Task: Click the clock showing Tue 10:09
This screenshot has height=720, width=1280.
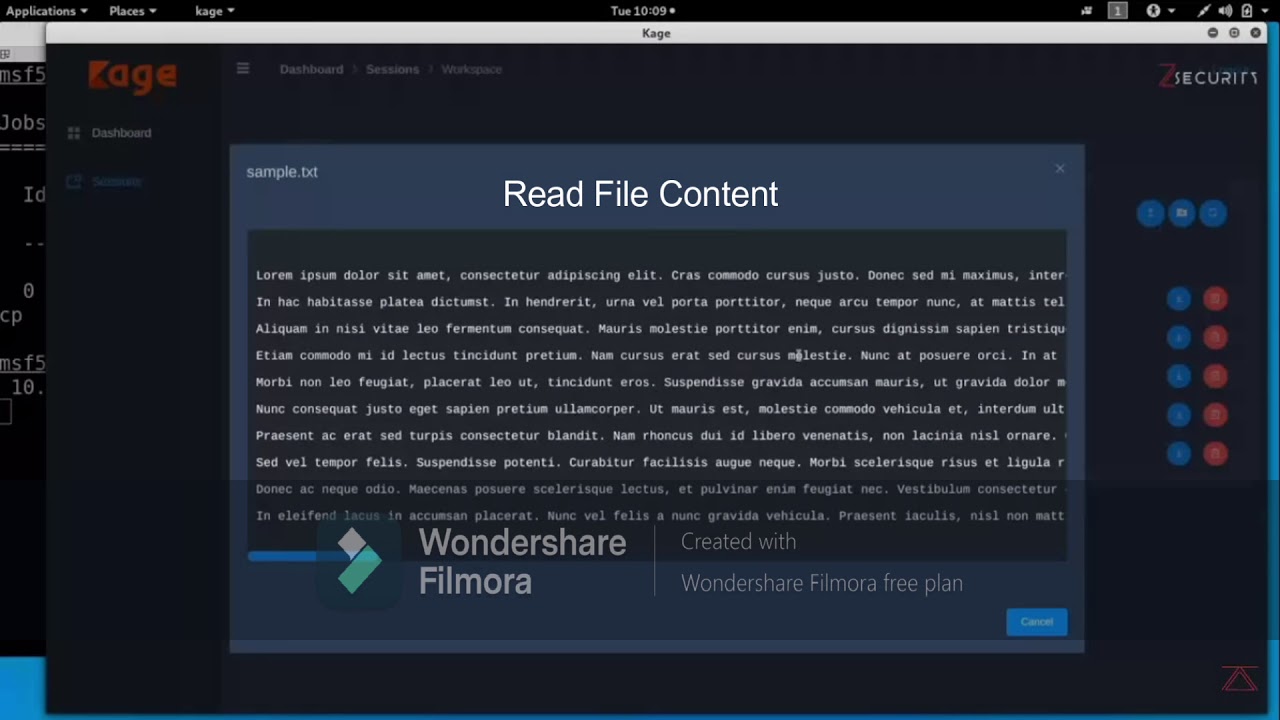Action: [x=641, y=11]
